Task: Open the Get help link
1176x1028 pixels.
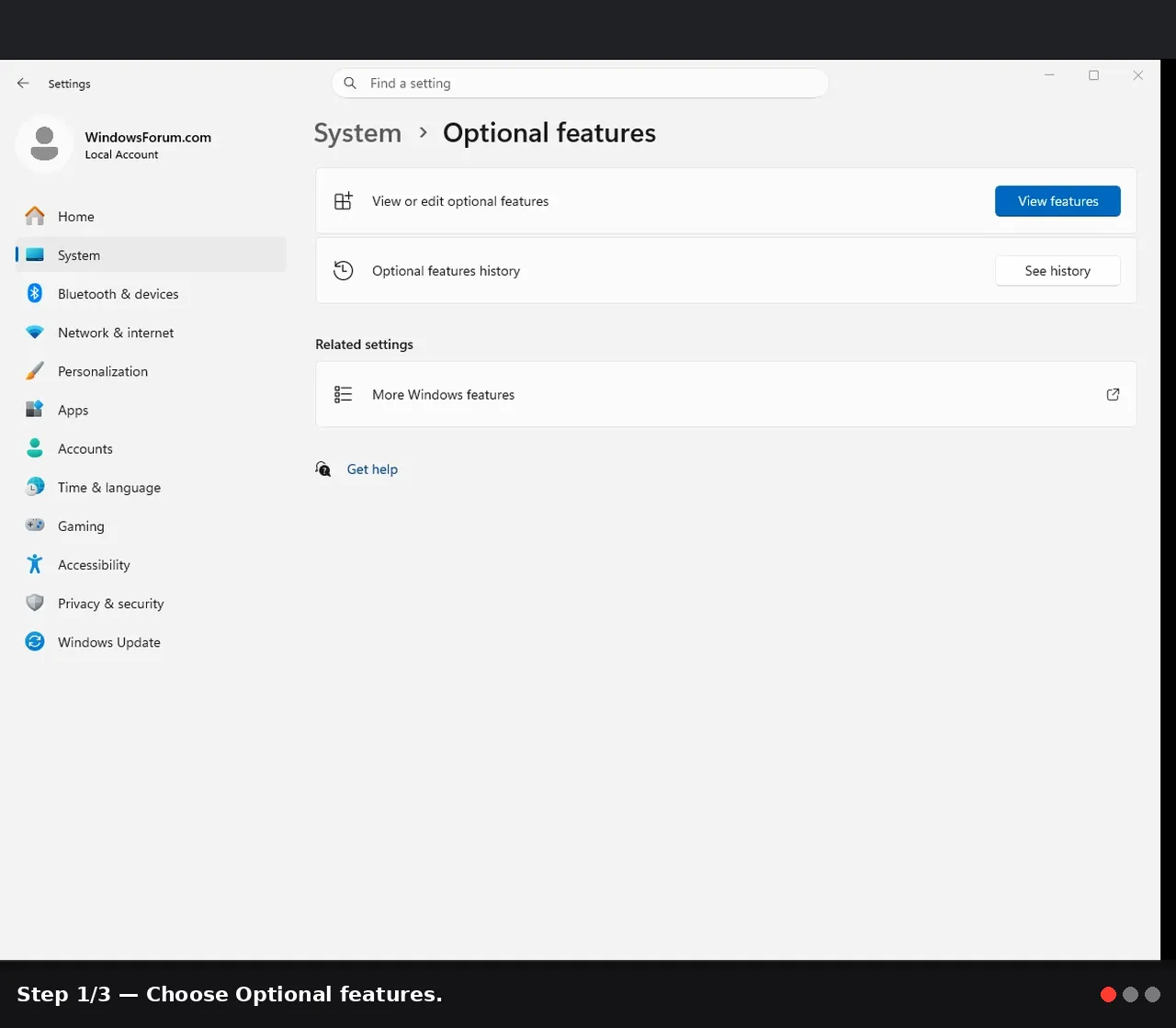Action: [x=372, y=469]
